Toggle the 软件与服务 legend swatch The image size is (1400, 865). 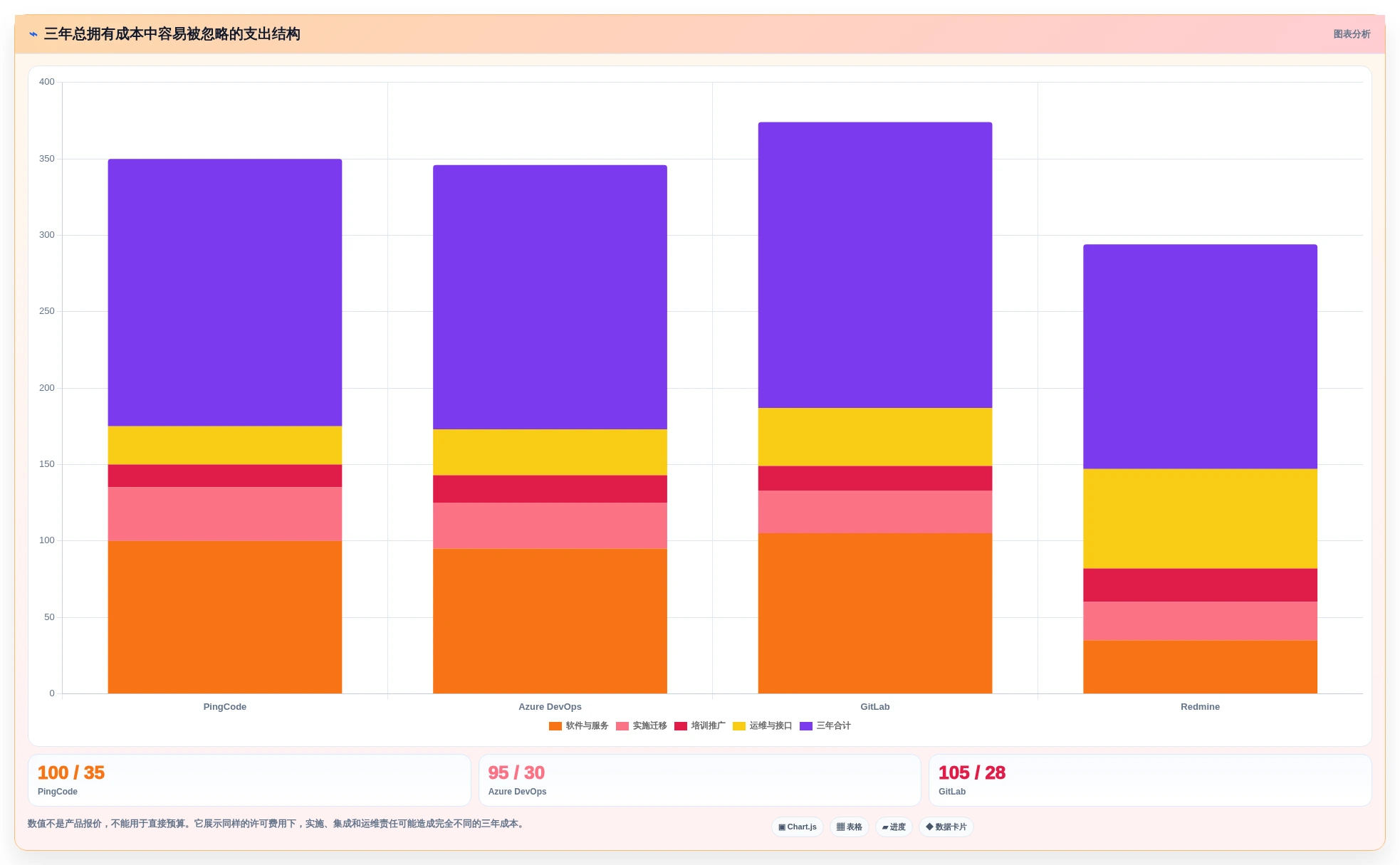(555, 726)
